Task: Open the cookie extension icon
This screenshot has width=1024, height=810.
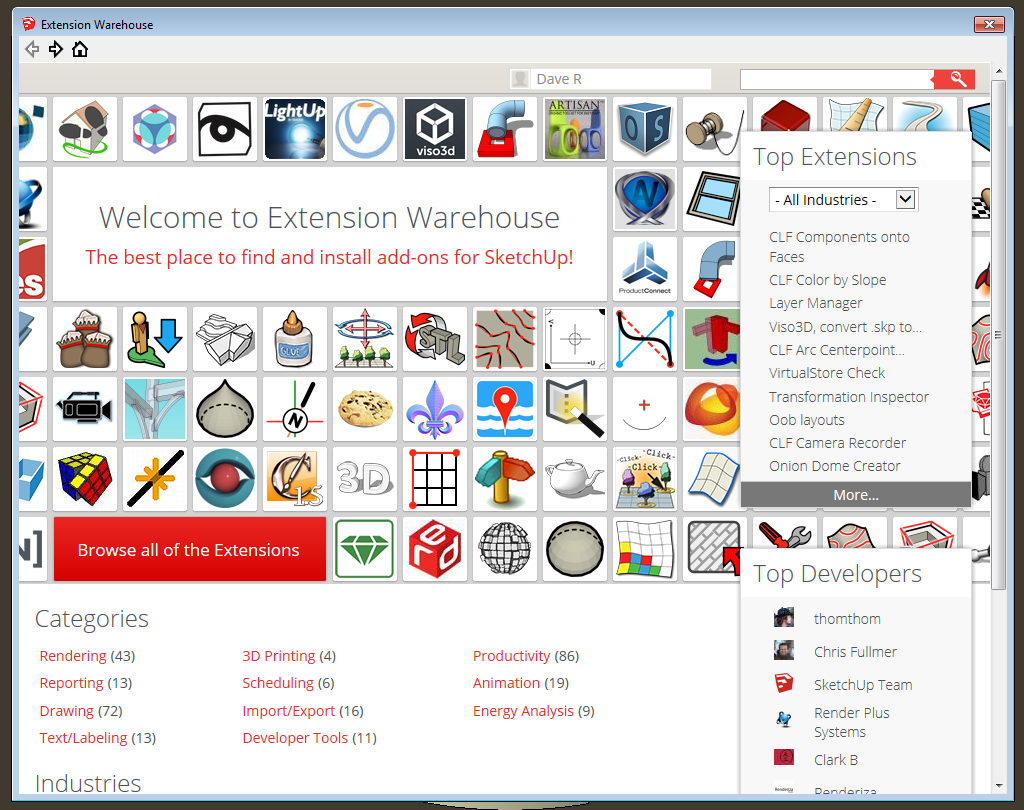Action: 365,409
